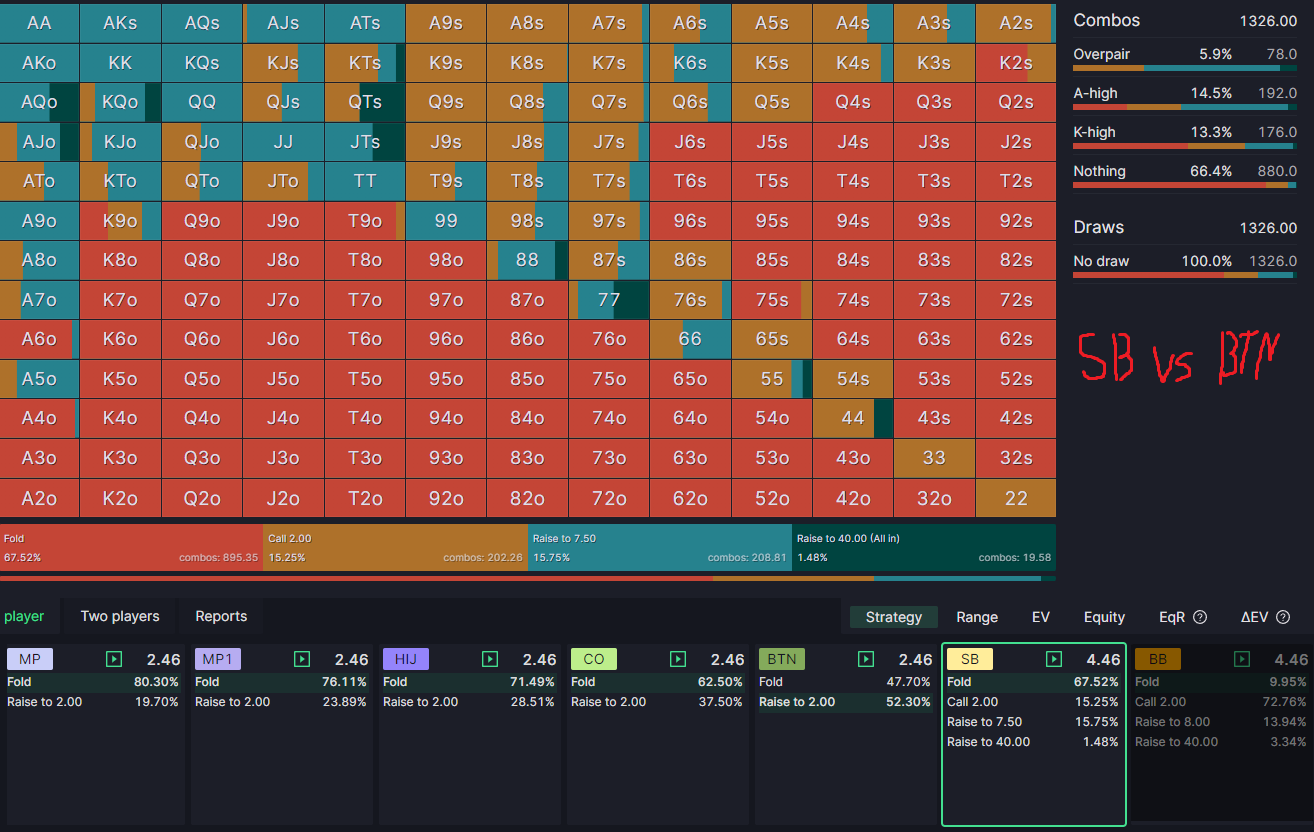Click the Overpair row in Combos panel
This screenshot has height=832, width=1314.
point(1185,57)
